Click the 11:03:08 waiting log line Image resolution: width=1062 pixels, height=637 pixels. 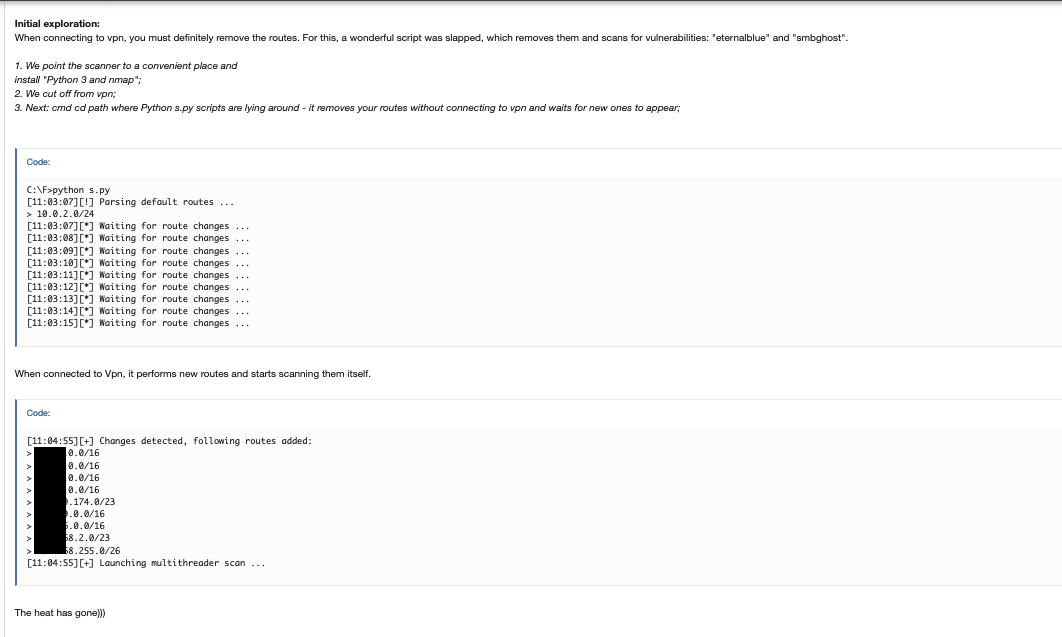pyautogui.click(x=138, y=238)
